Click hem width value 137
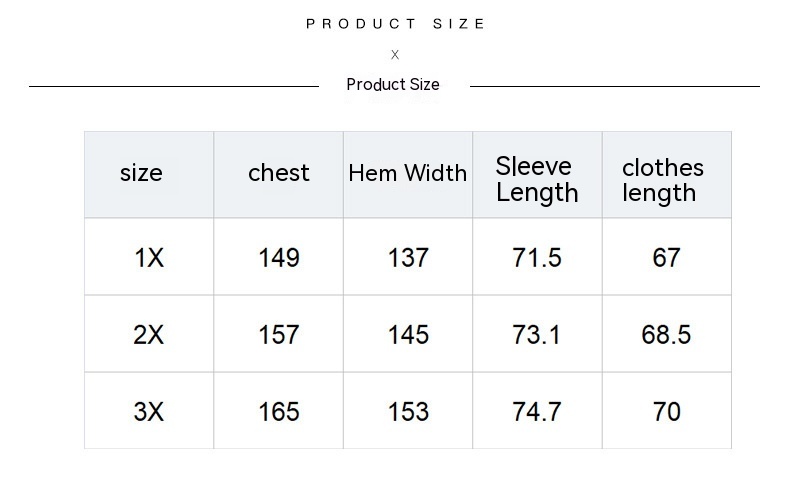 [408, 258]
